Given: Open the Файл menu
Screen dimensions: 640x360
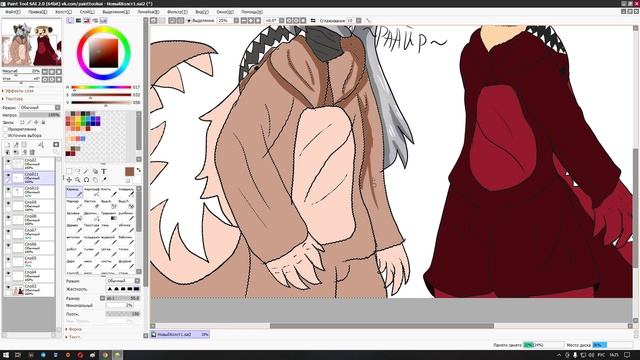Looking at the screenshot, I should point(12,12).
